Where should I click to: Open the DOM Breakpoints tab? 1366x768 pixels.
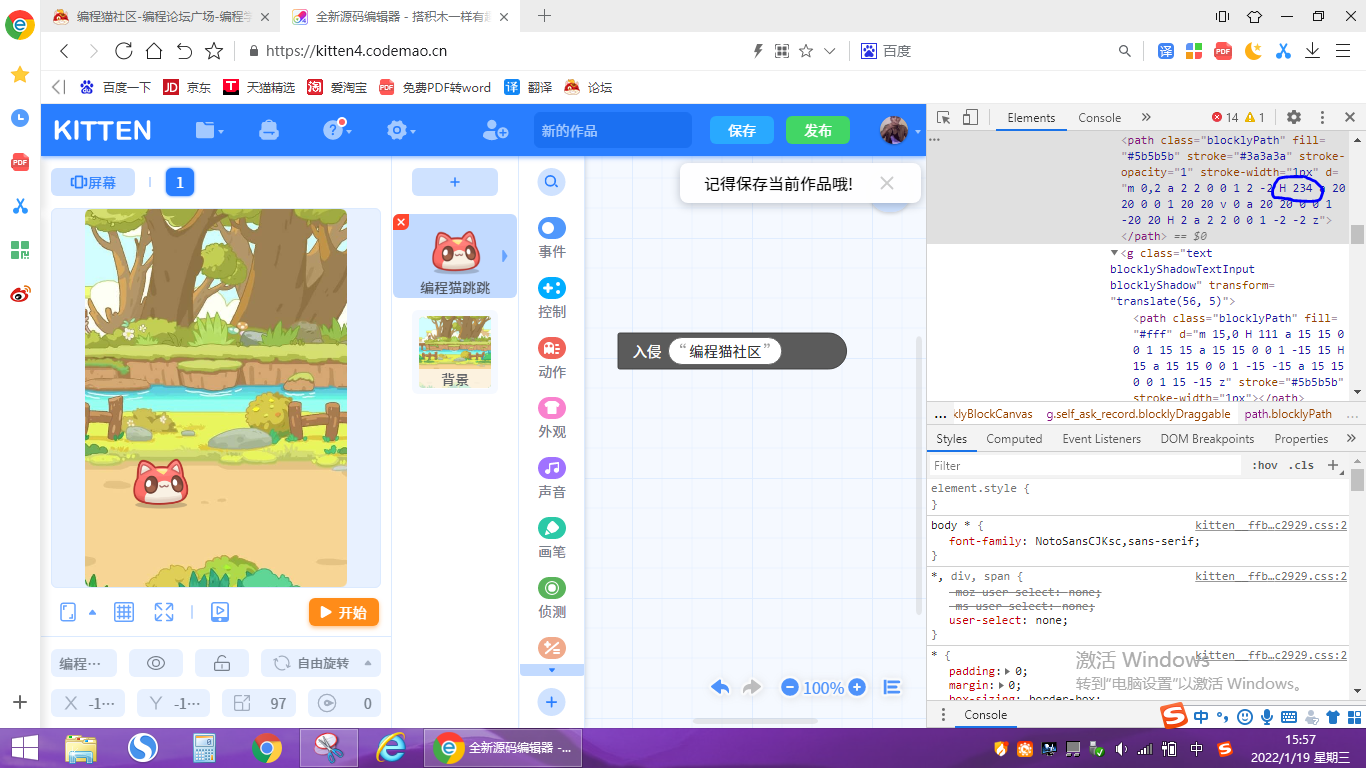tap(1207, 438)
